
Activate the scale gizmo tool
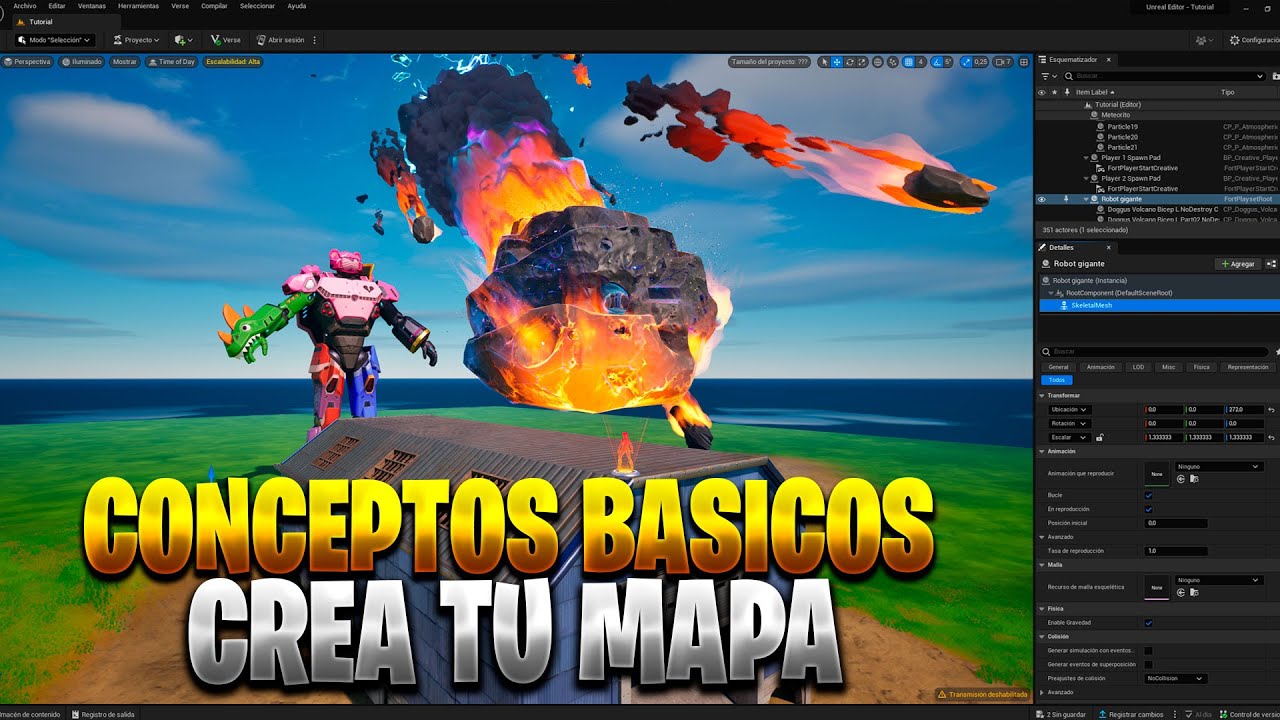(861, 62)
